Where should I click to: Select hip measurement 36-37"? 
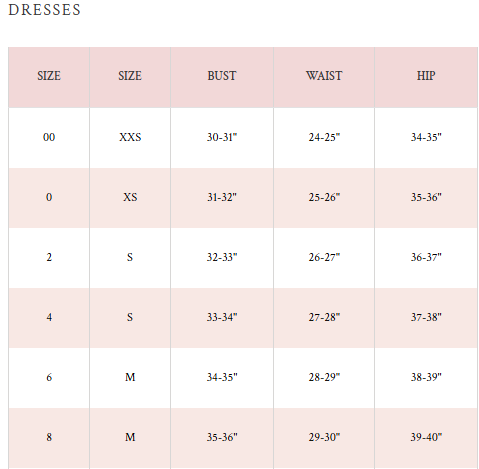coord(426,257)
